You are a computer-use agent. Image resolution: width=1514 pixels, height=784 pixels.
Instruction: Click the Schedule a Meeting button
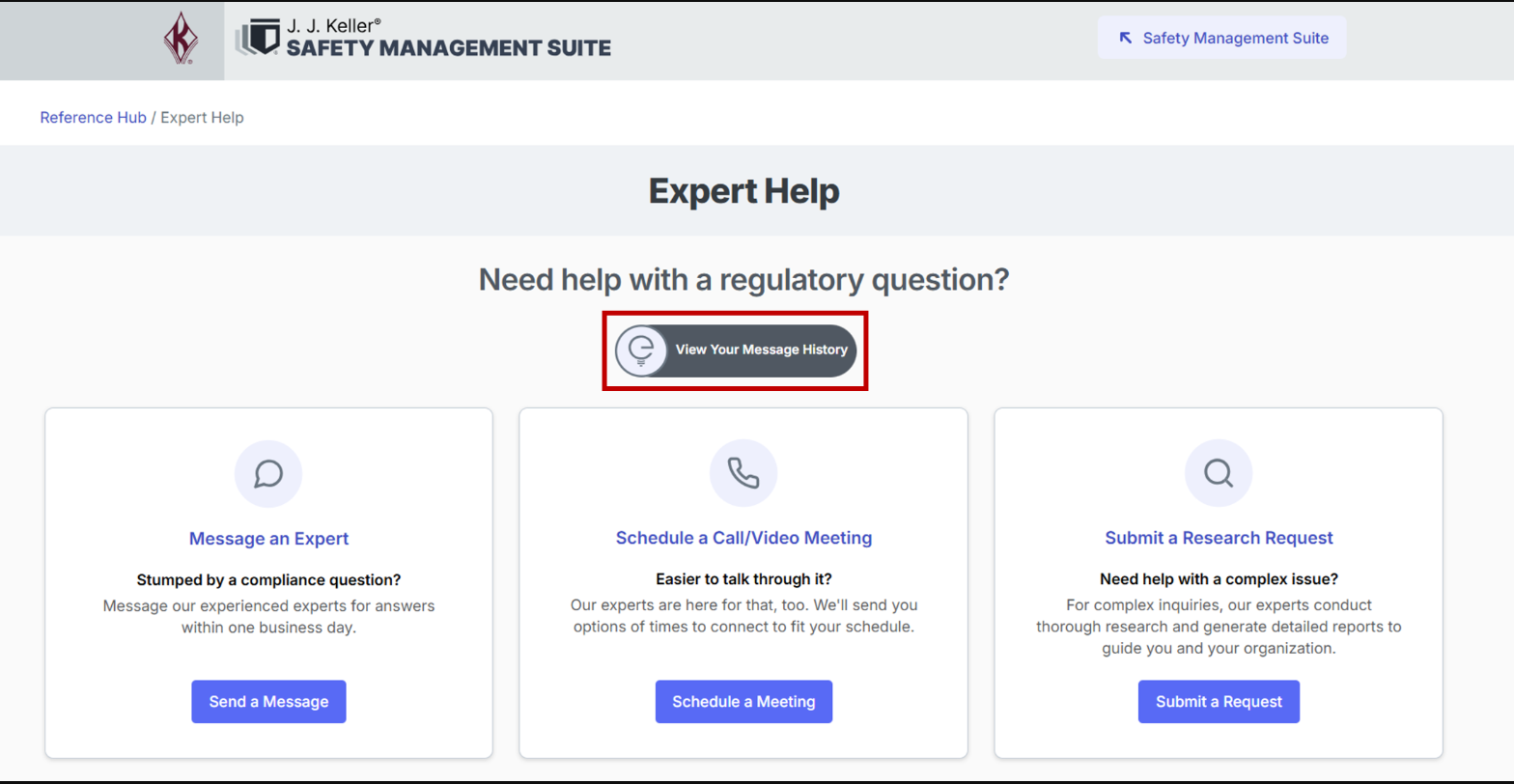[743, 702]
